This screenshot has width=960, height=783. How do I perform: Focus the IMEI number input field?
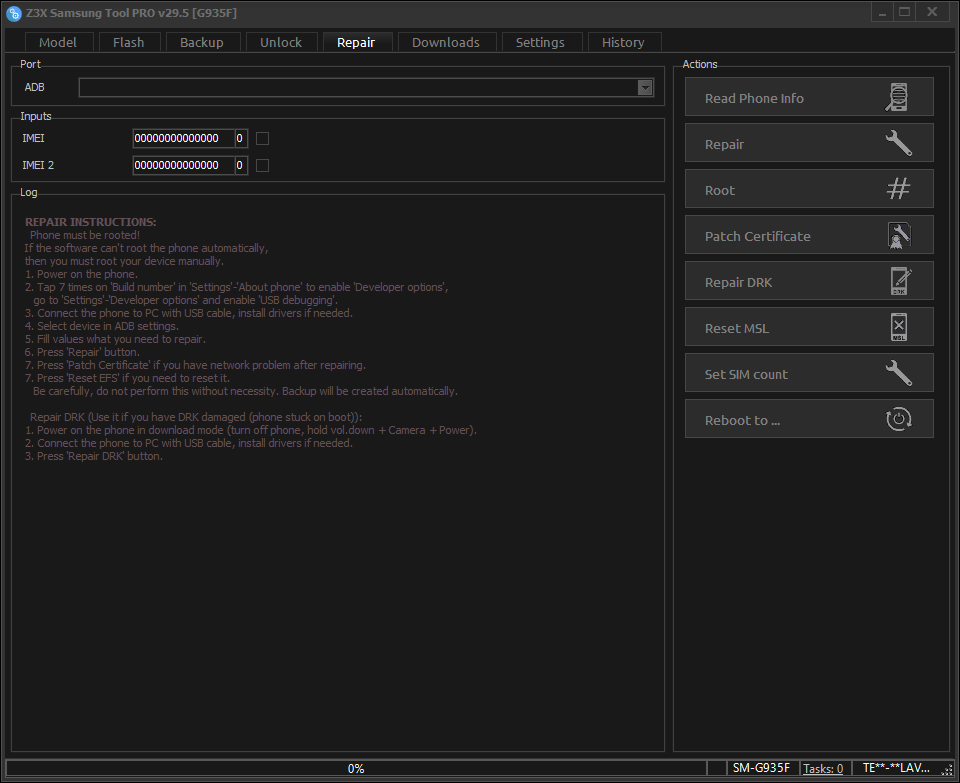(x=184, y=138)
